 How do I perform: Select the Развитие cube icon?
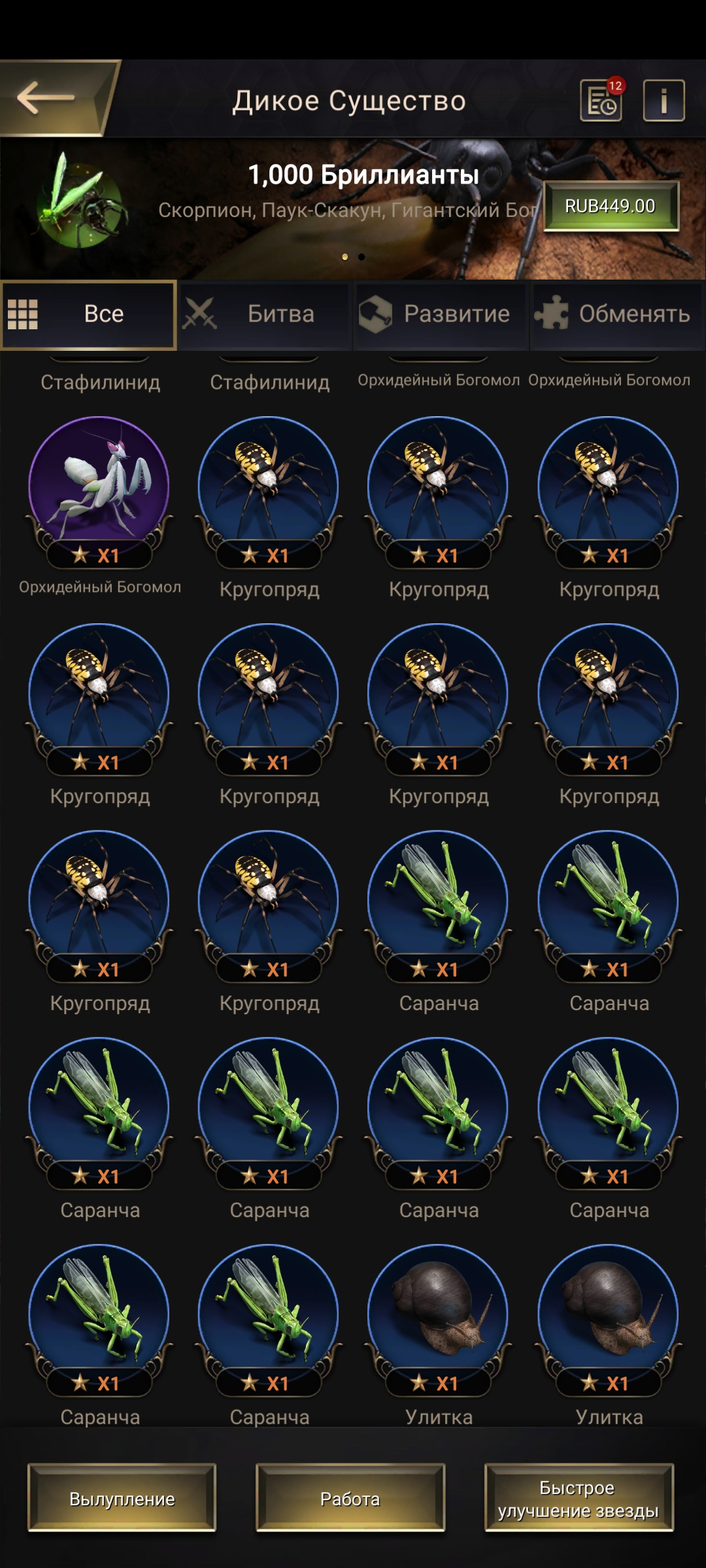pos(375,314)
